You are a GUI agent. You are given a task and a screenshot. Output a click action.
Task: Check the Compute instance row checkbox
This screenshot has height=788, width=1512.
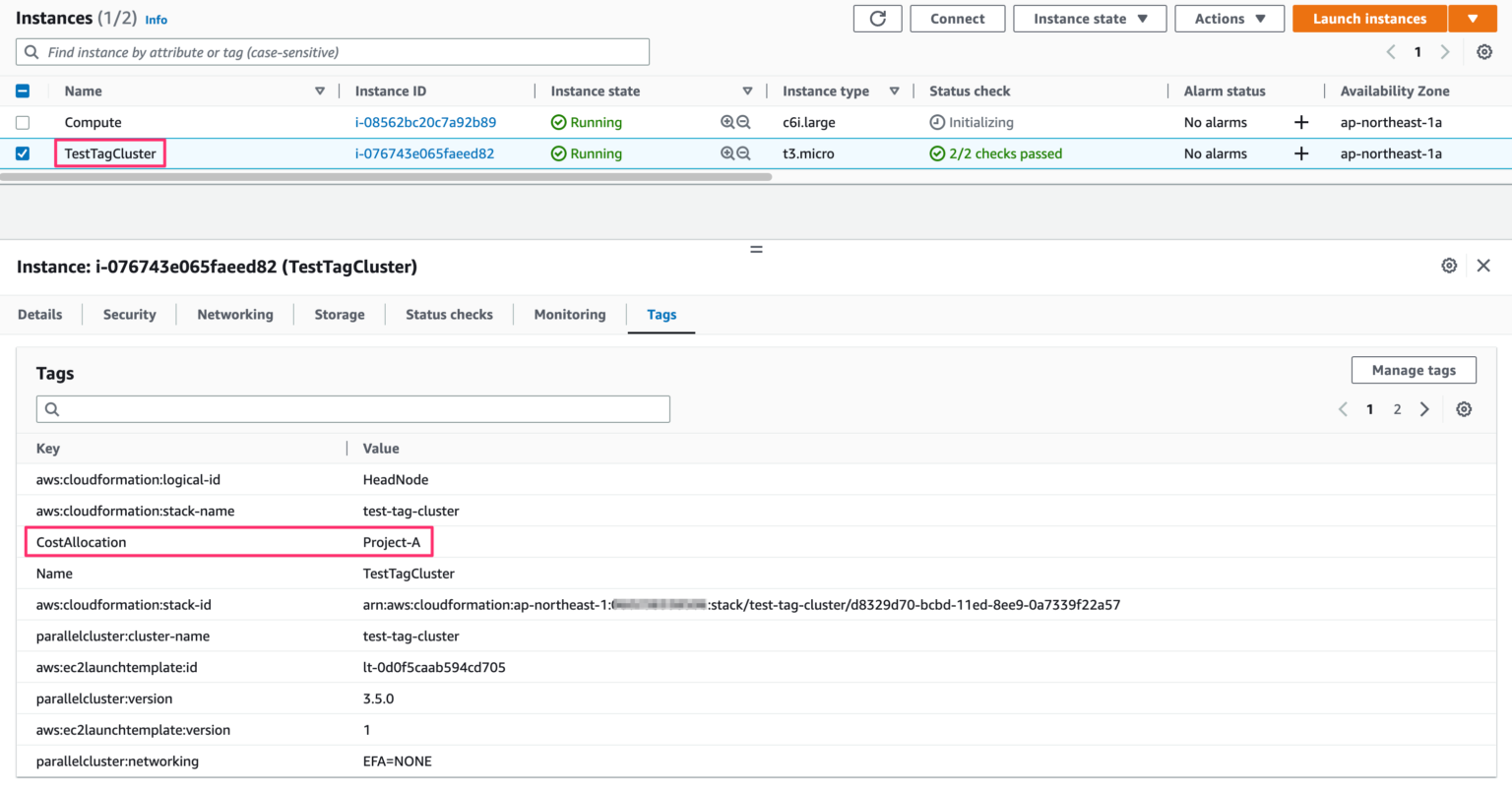(x=23, y=122)
